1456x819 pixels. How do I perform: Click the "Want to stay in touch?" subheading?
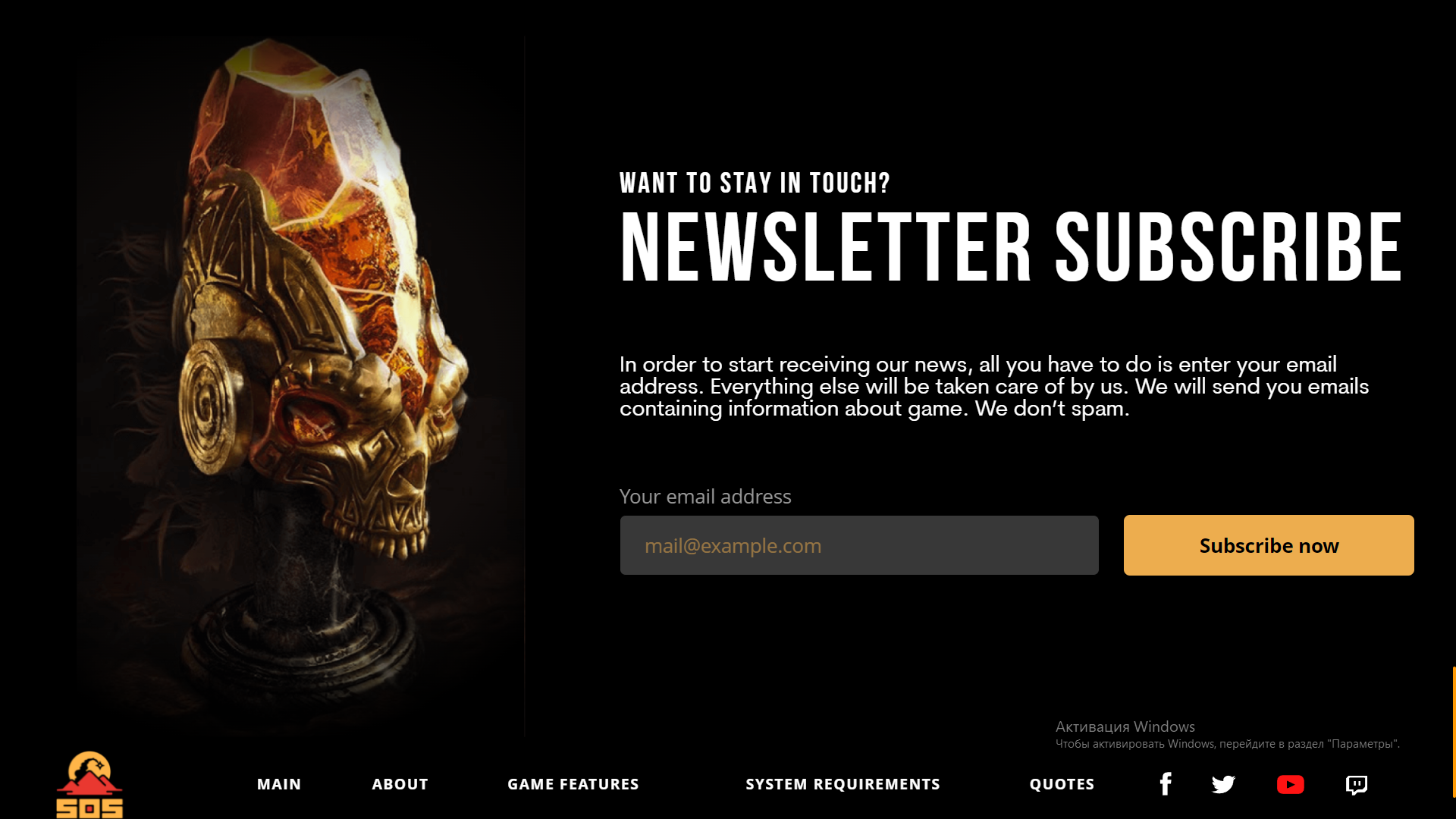coord(755,183)
